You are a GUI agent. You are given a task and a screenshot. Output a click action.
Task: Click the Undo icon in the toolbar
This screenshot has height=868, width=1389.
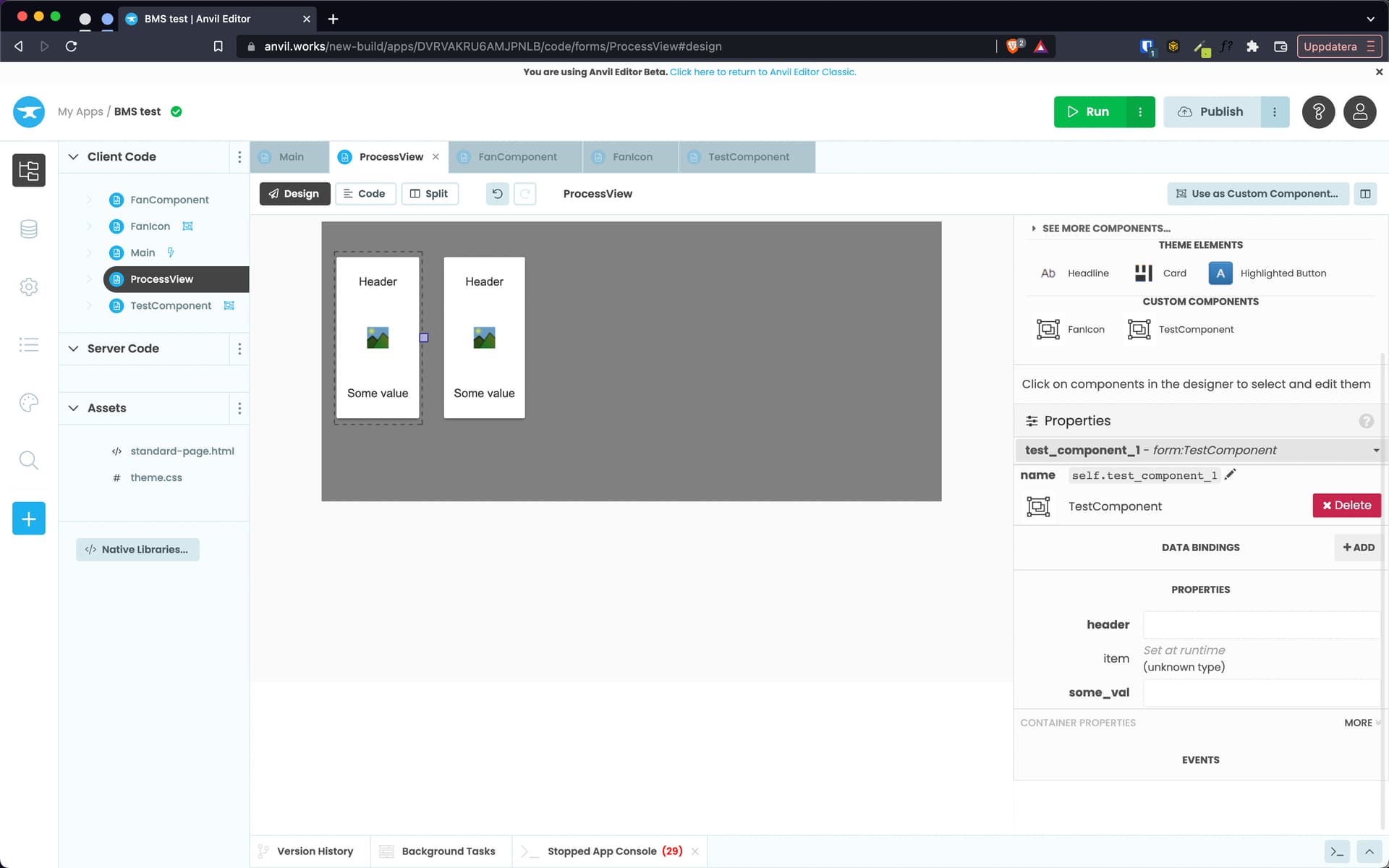pyautogui.click(x=497, y=194)
